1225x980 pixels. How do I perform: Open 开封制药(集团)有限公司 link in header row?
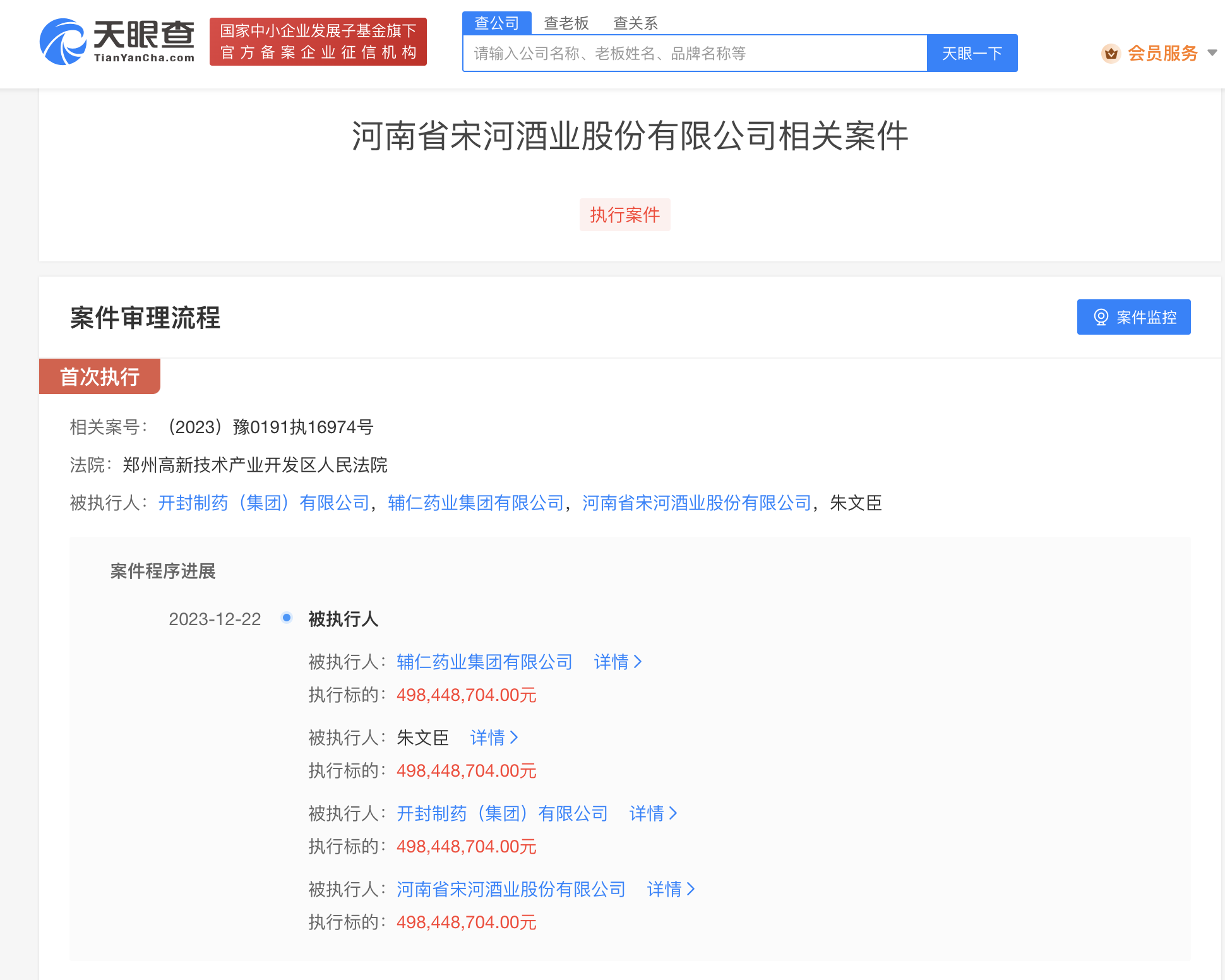(x=264, y=503)
